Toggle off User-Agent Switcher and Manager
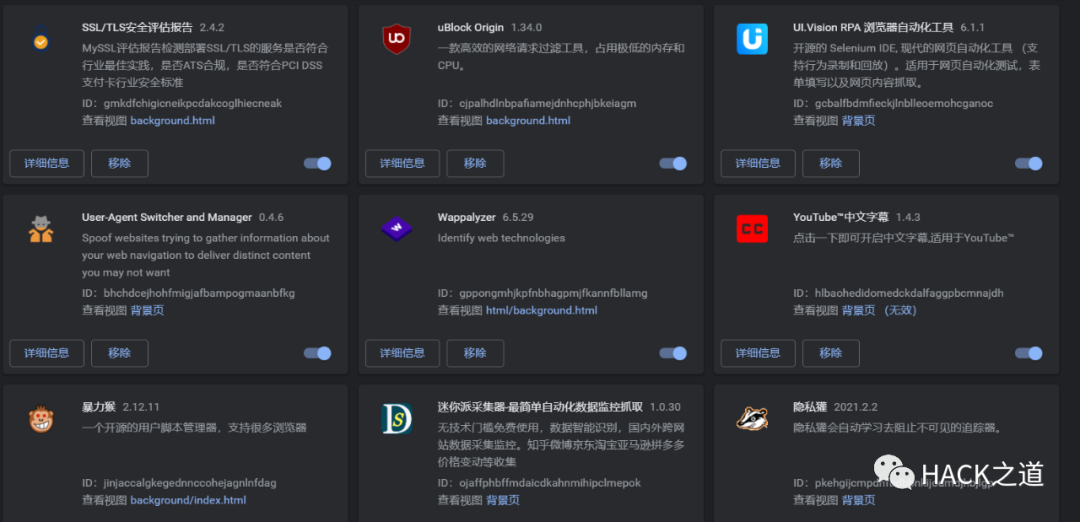 318,353
